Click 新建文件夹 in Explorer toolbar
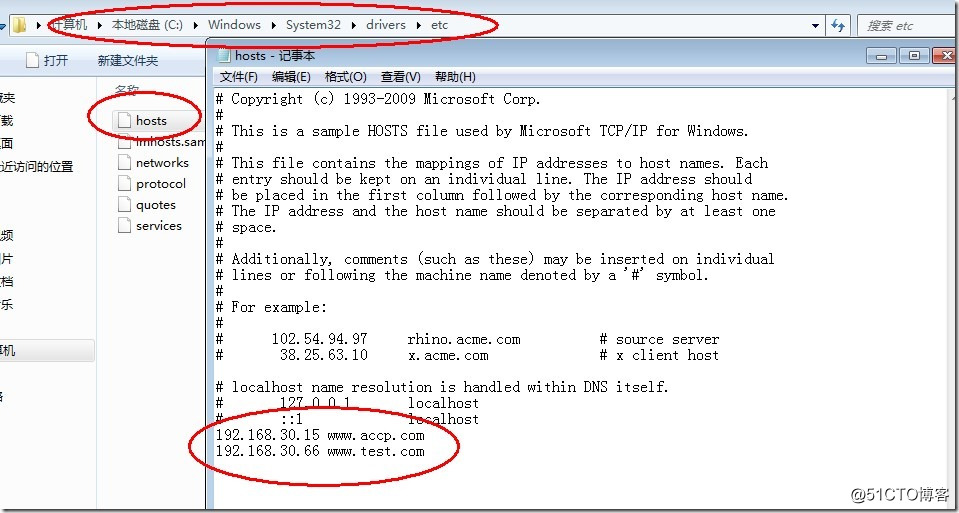The height and width of the screenshot is (513, 959). tap(128, 60)
